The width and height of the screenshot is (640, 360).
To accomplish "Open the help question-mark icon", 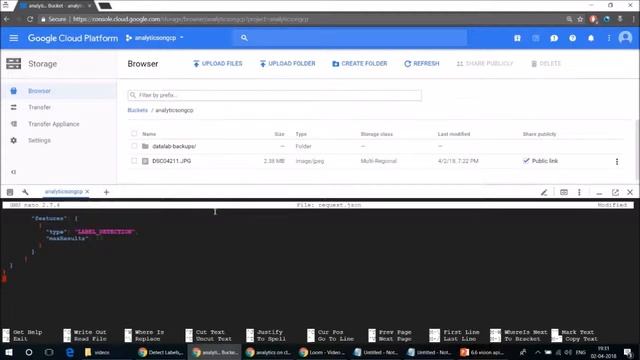I will (572, 38).
